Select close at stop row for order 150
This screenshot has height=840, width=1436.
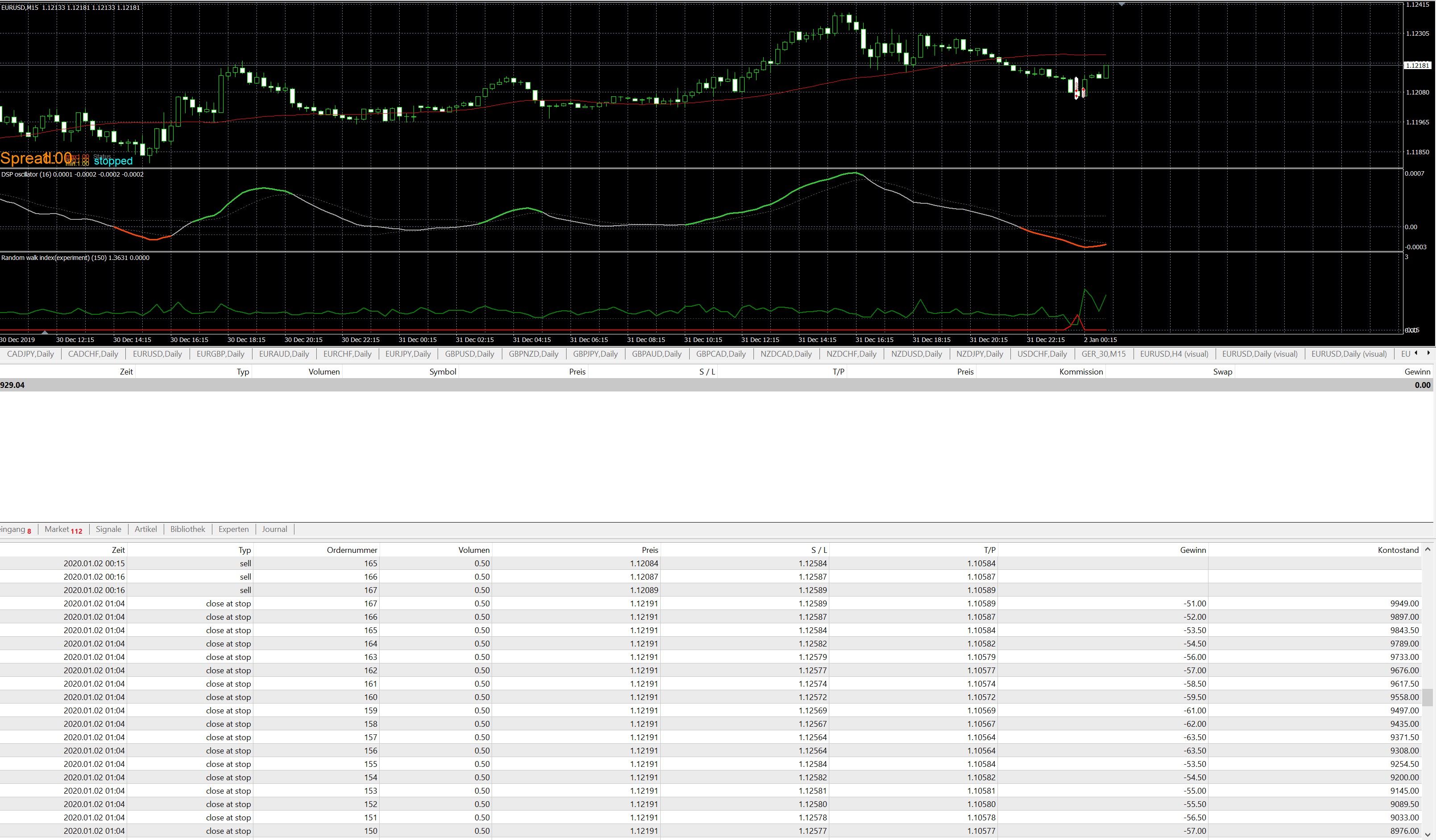click(x=711, y=831)
